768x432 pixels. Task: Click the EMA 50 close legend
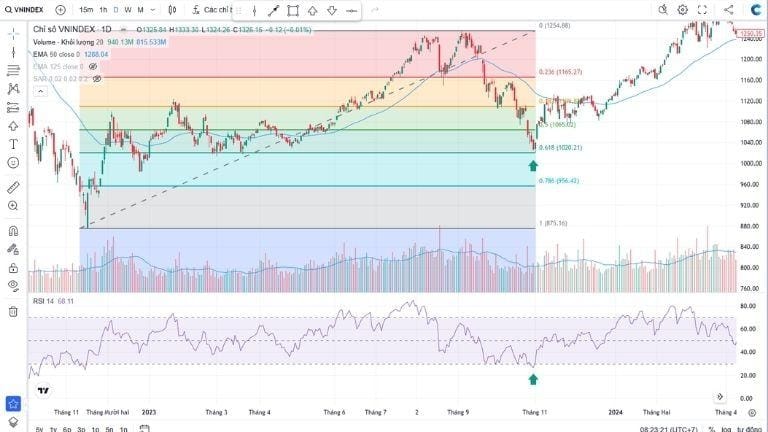pos(56,54)
